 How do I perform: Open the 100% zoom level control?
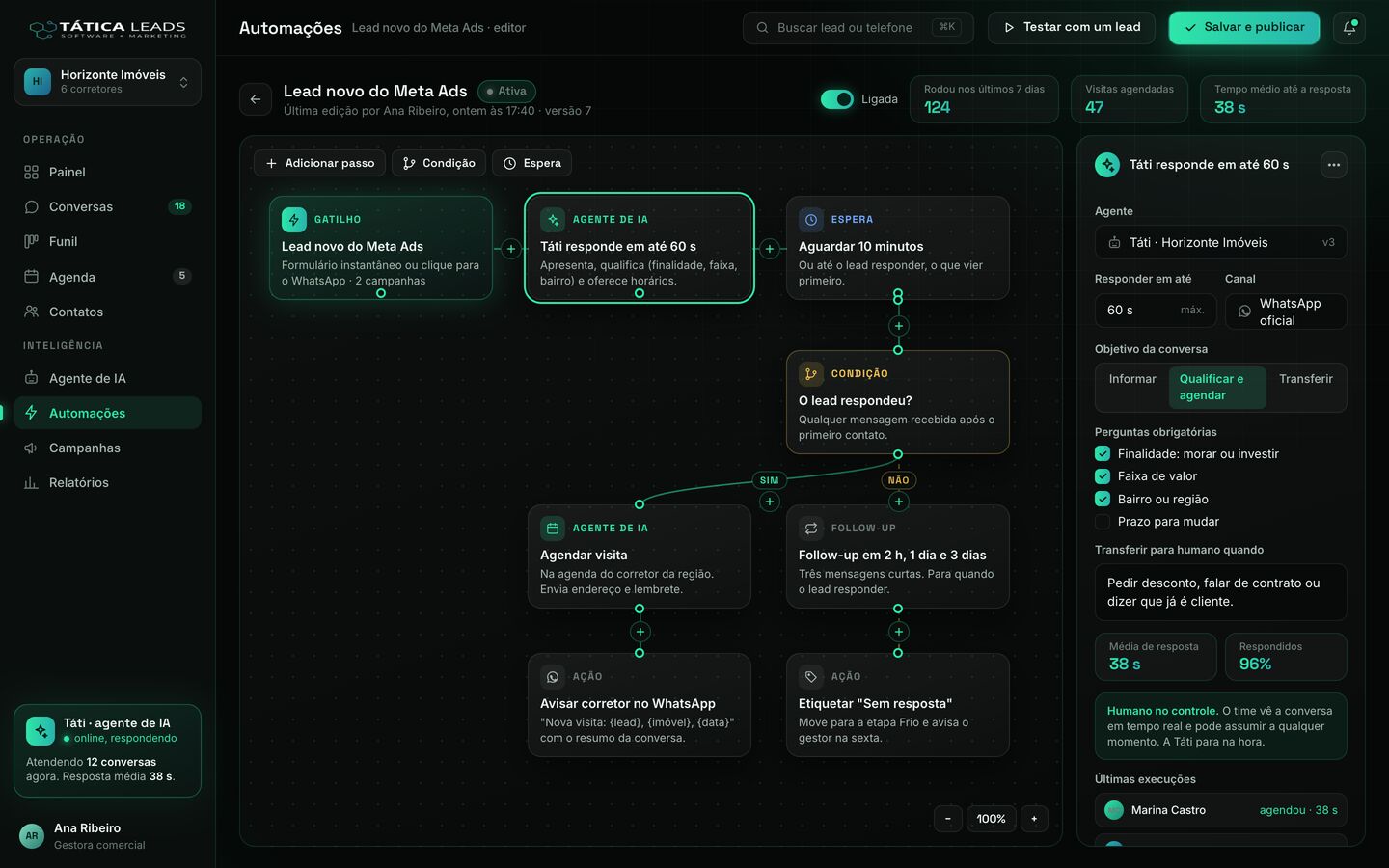tap(991, 819)
